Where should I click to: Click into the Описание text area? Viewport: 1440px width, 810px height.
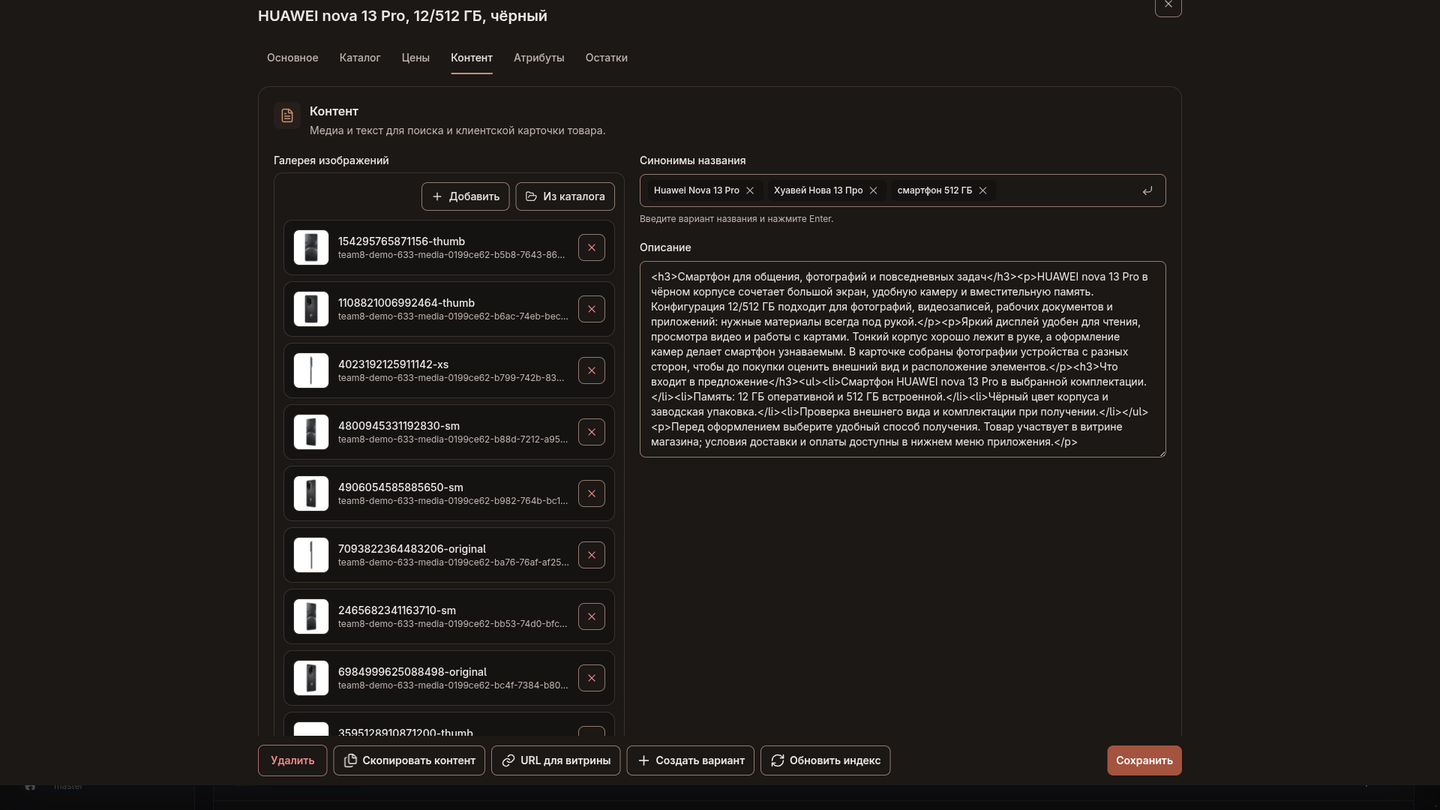(903, 360)
